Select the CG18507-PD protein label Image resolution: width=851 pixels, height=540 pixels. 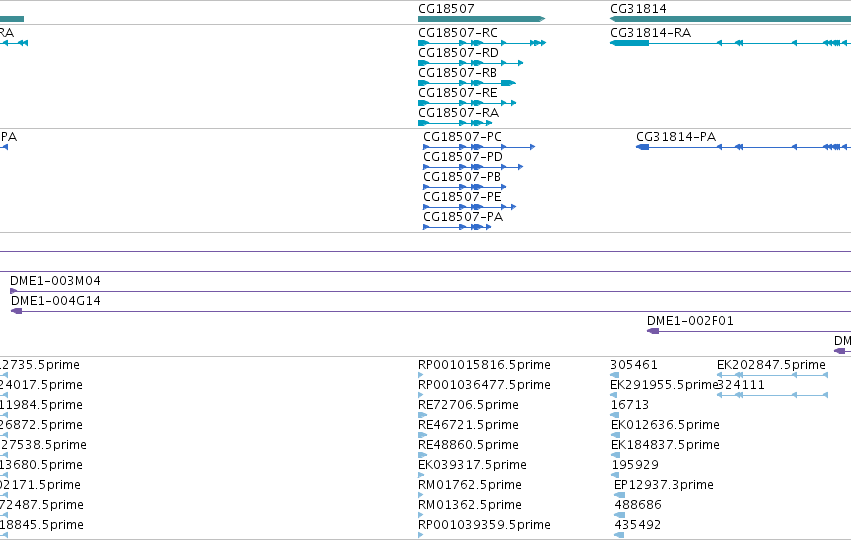pyautogui.click(x=463, y=157)
